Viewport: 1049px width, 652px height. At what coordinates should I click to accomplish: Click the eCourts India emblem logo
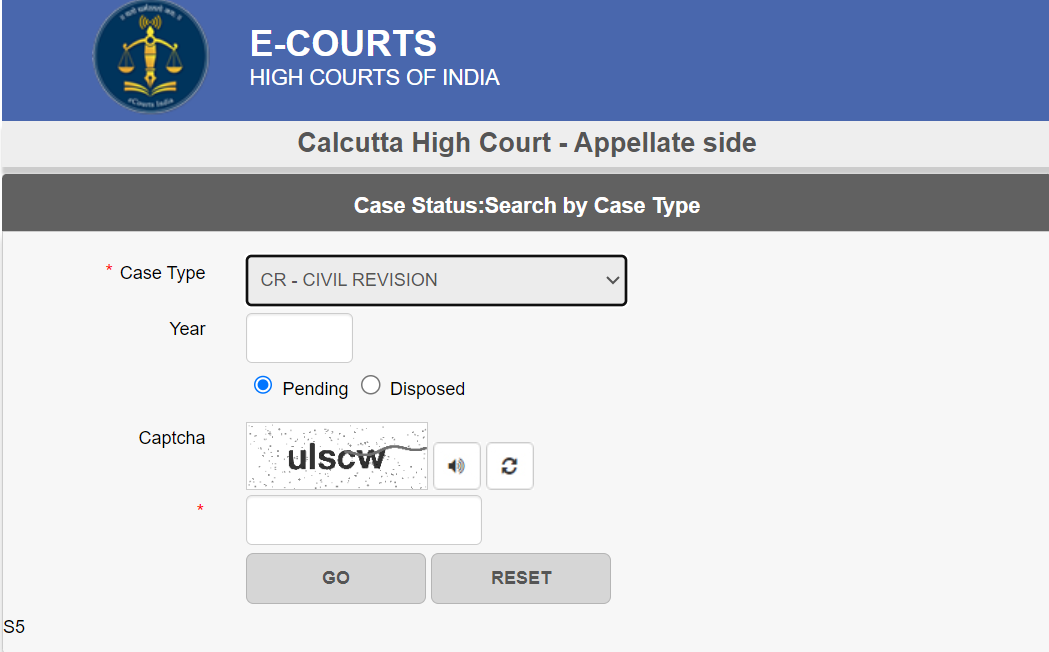(151, 56)
